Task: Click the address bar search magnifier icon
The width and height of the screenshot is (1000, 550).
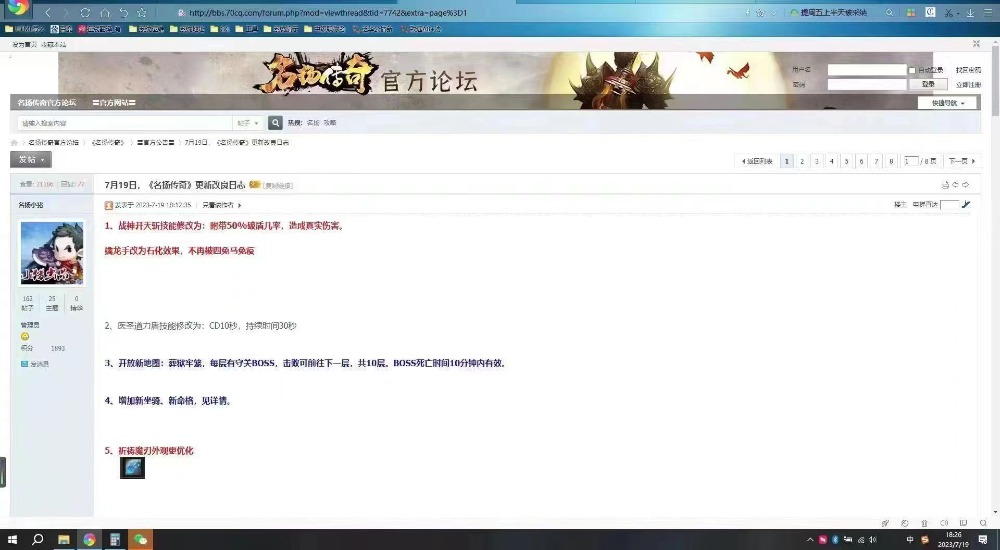Action: pyautogui.click(x=889, y=13)
